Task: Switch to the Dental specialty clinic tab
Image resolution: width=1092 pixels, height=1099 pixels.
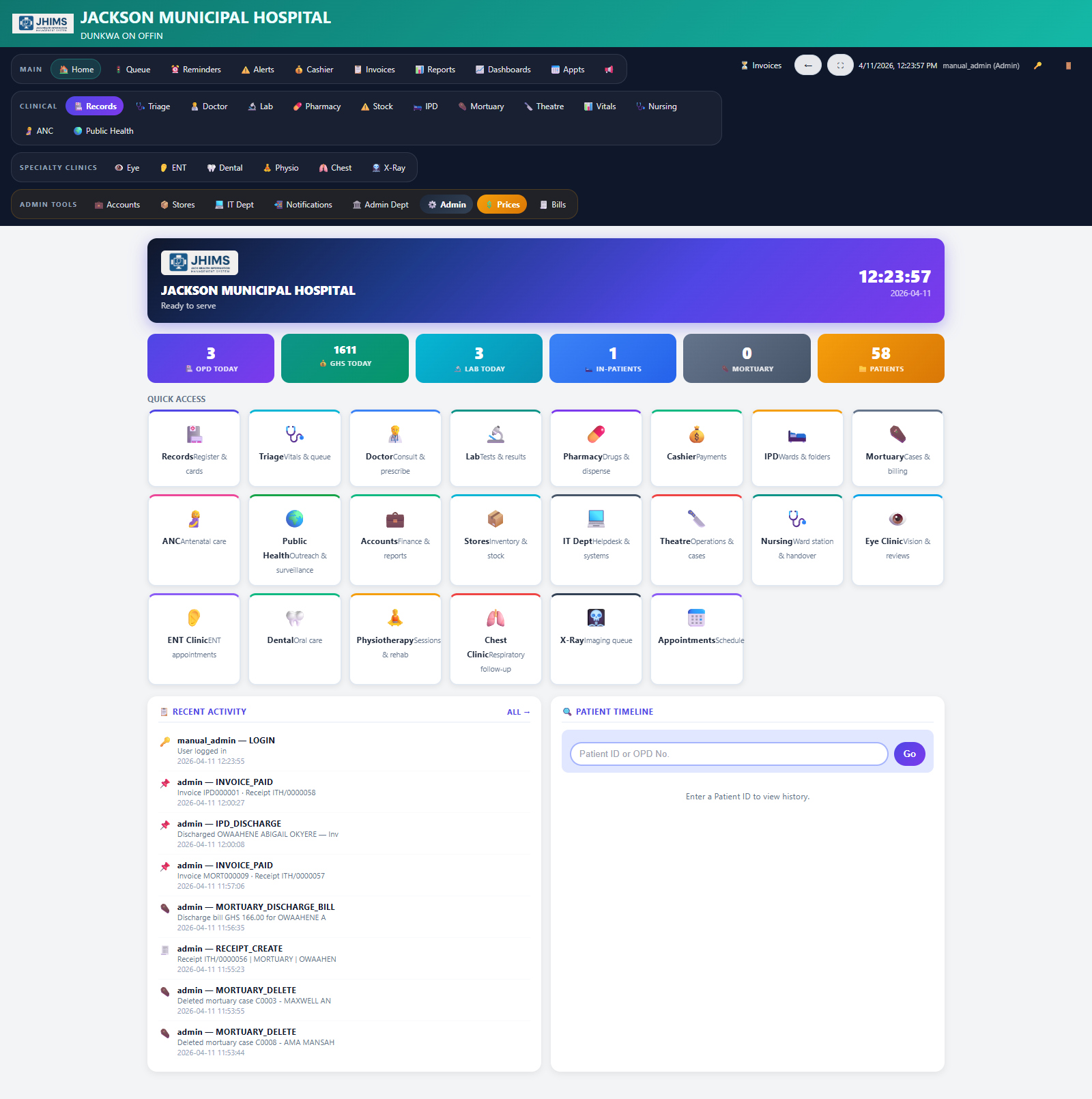Action: 225,167
